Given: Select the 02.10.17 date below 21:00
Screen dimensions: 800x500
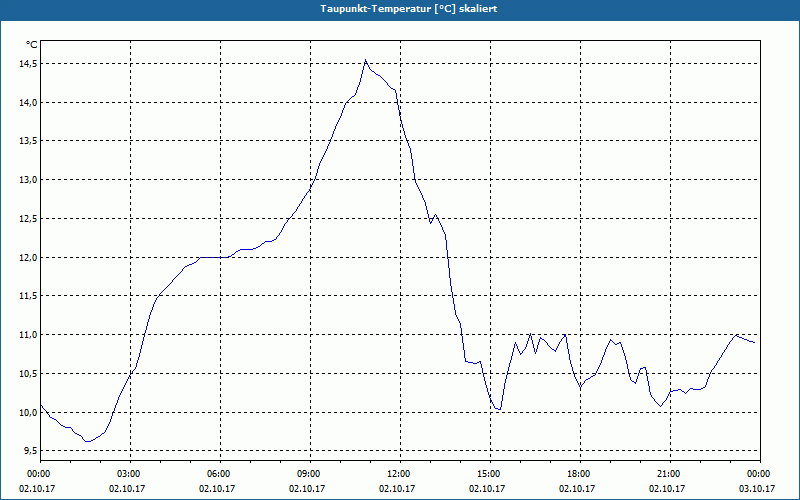Looking at the screenshot, I should coord(667,488).
